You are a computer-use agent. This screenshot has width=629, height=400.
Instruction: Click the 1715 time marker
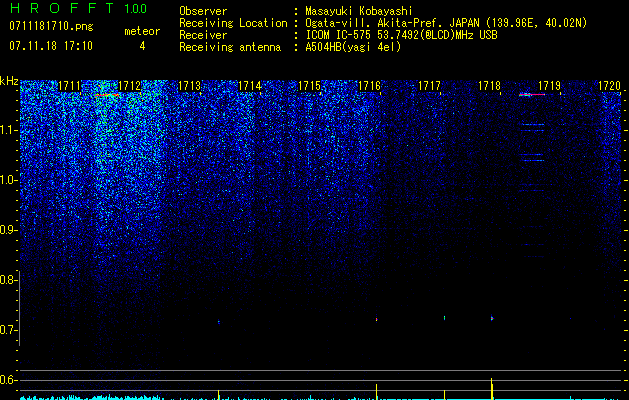[x=310, y=86]
